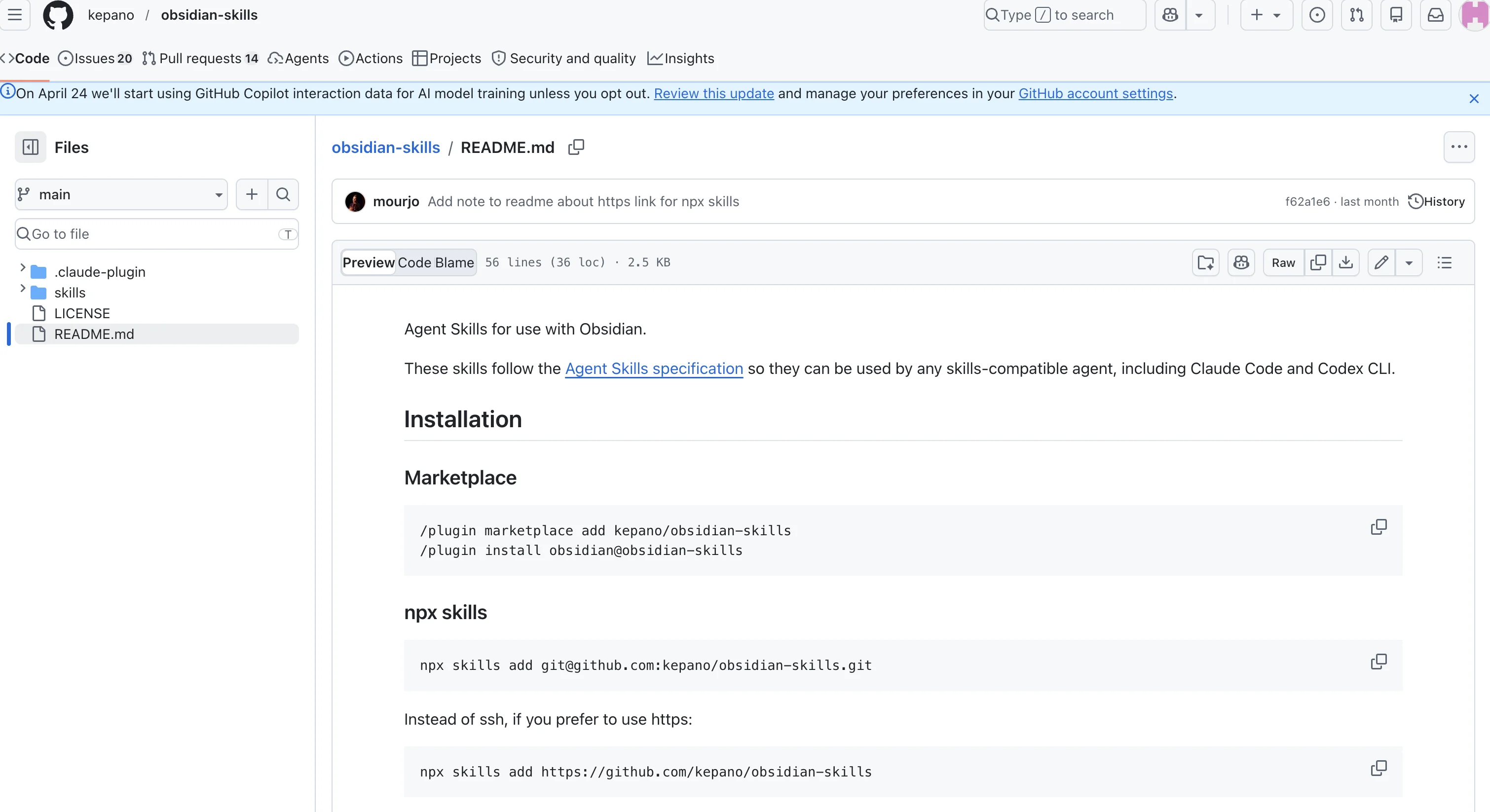The height and width of the screenshot is (812, 1490).
Task: Open Agent Skills specification link
Action: 654,369
